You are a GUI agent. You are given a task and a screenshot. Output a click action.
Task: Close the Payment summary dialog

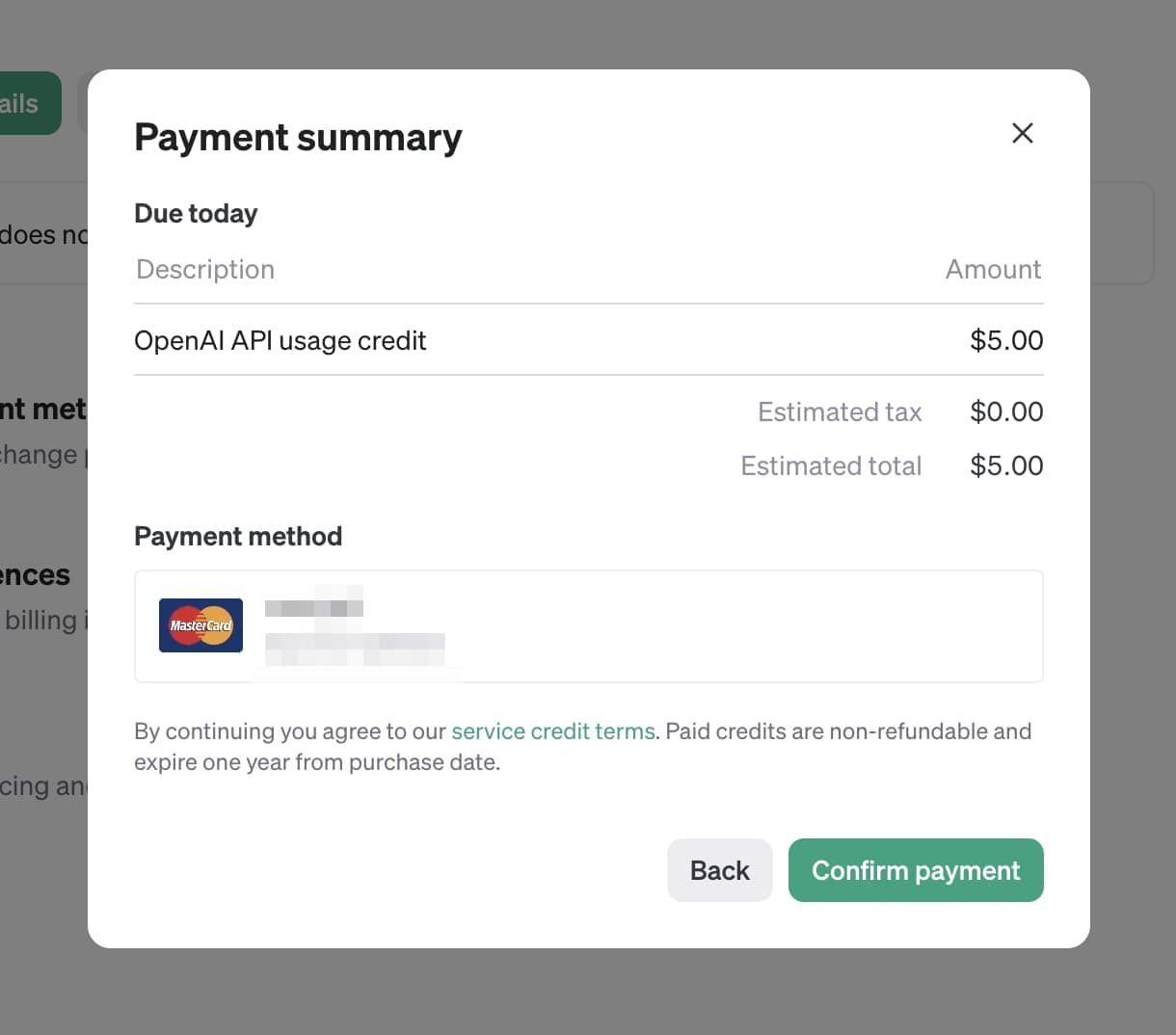tap(1022, 133)
